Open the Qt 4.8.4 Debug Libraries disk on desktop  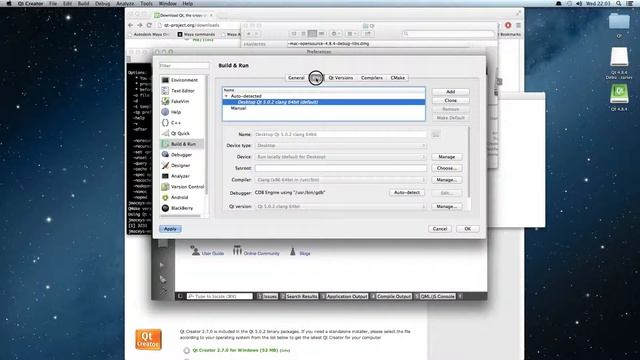(x=619, y=57)
